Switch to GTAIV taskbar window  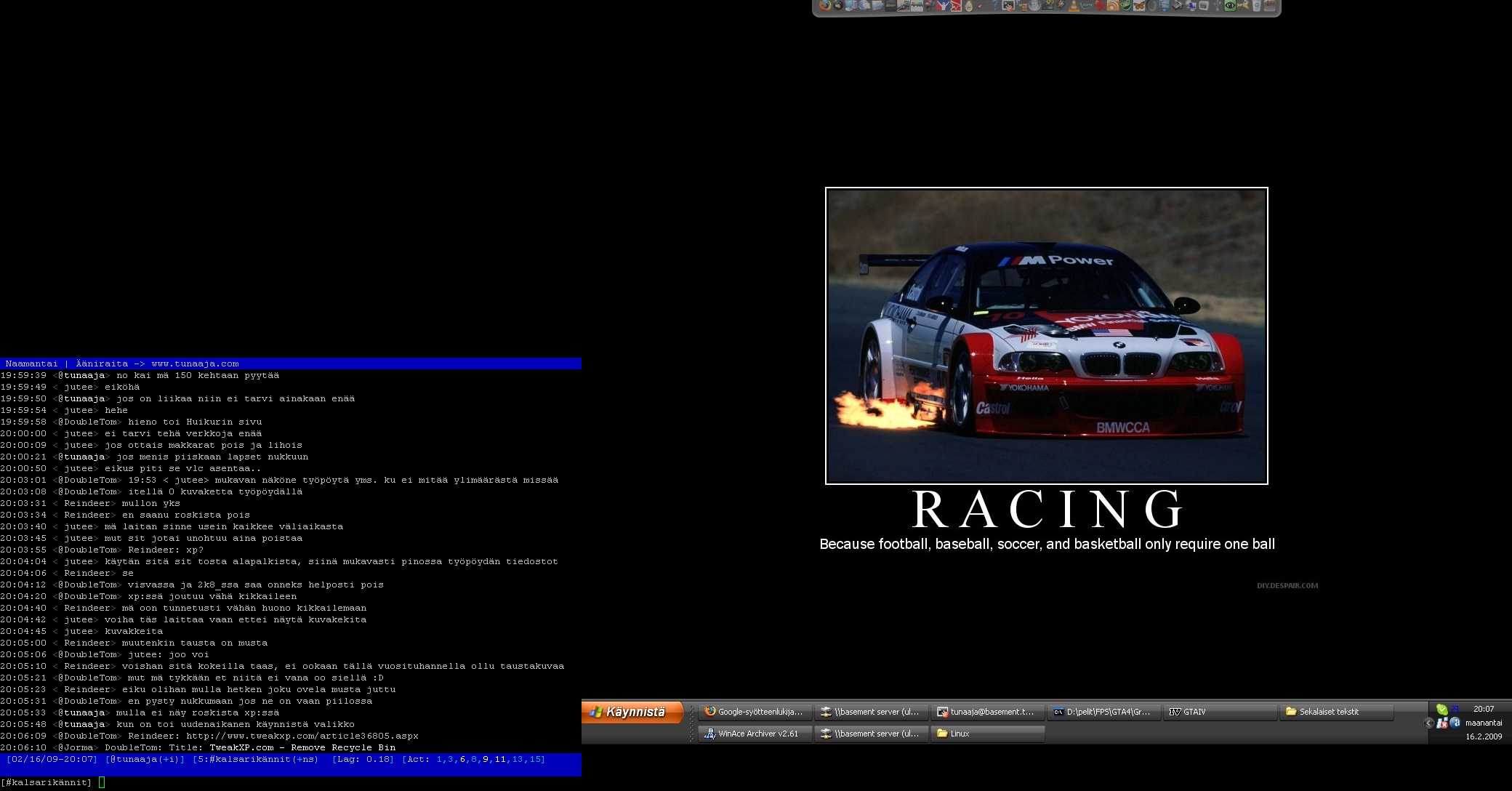click(x=1220, y=712)
